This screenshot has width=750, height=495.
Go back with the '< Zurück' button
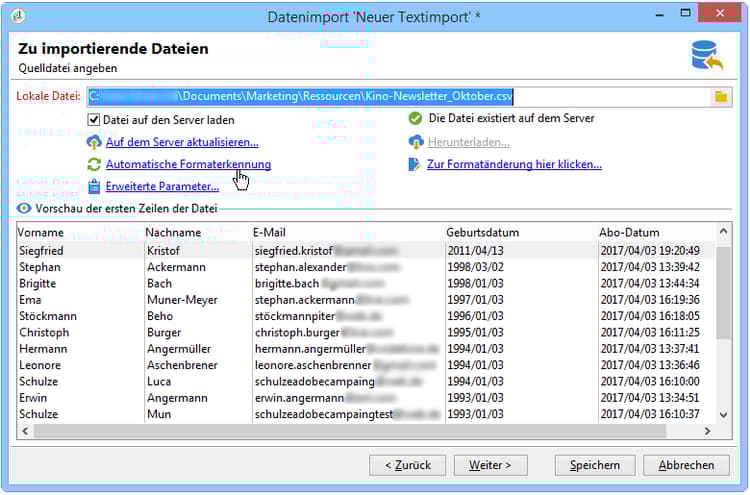[x=408, y=465]
